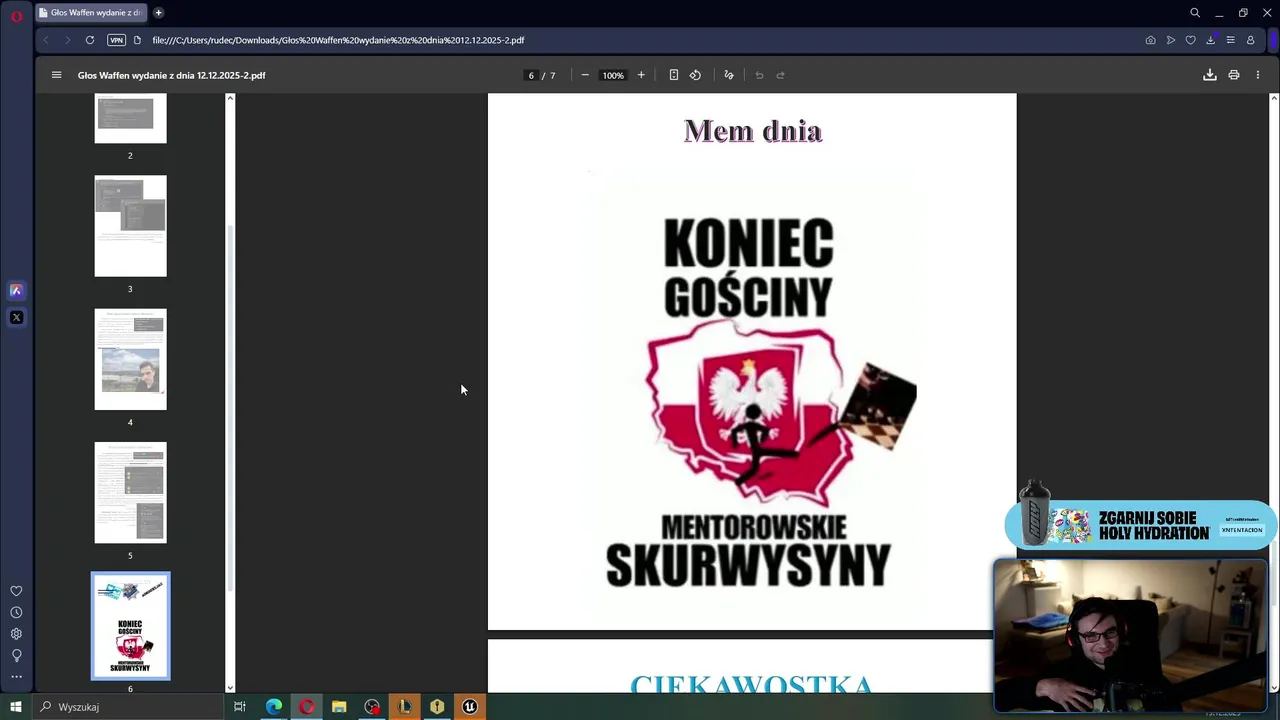Reload the current PDF page

pyautogui.click(x=90, y=40)
